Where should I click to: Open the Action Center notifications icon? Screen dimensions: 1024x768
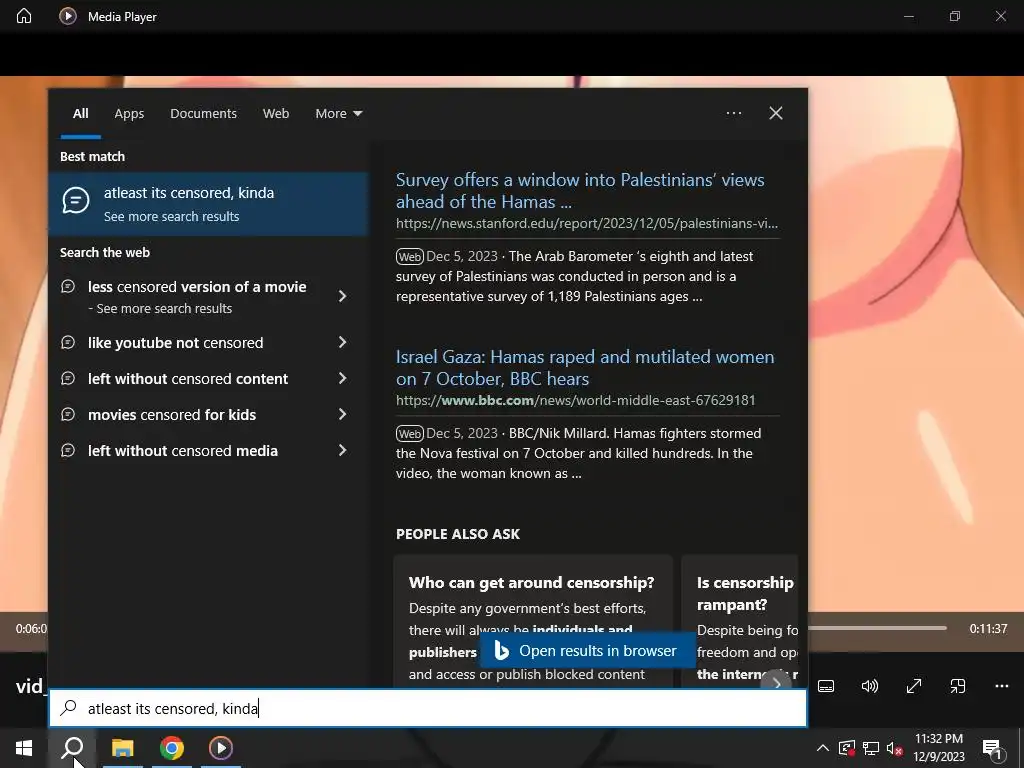[993, 748]
